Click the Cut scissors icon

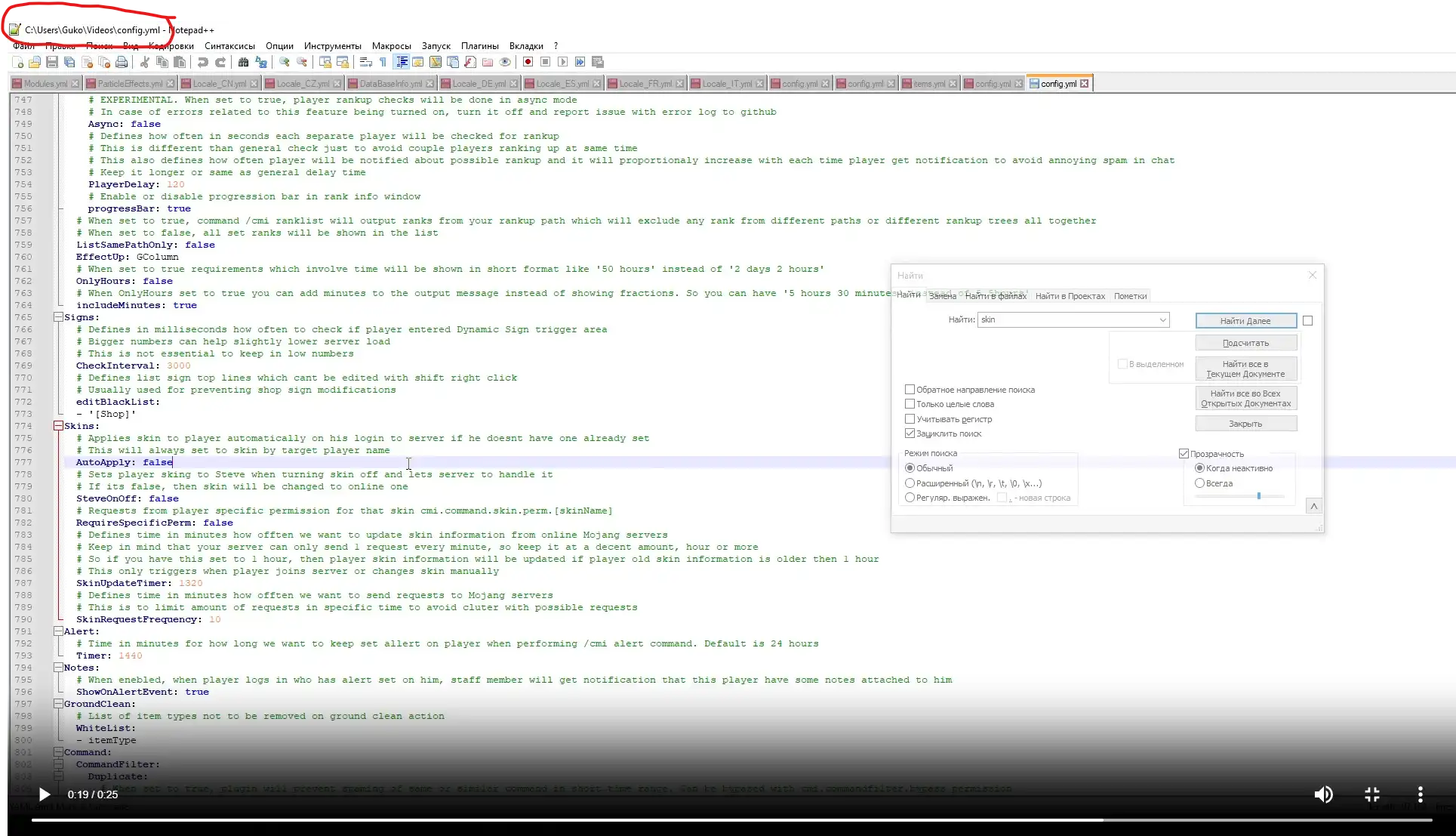(144, 62)
